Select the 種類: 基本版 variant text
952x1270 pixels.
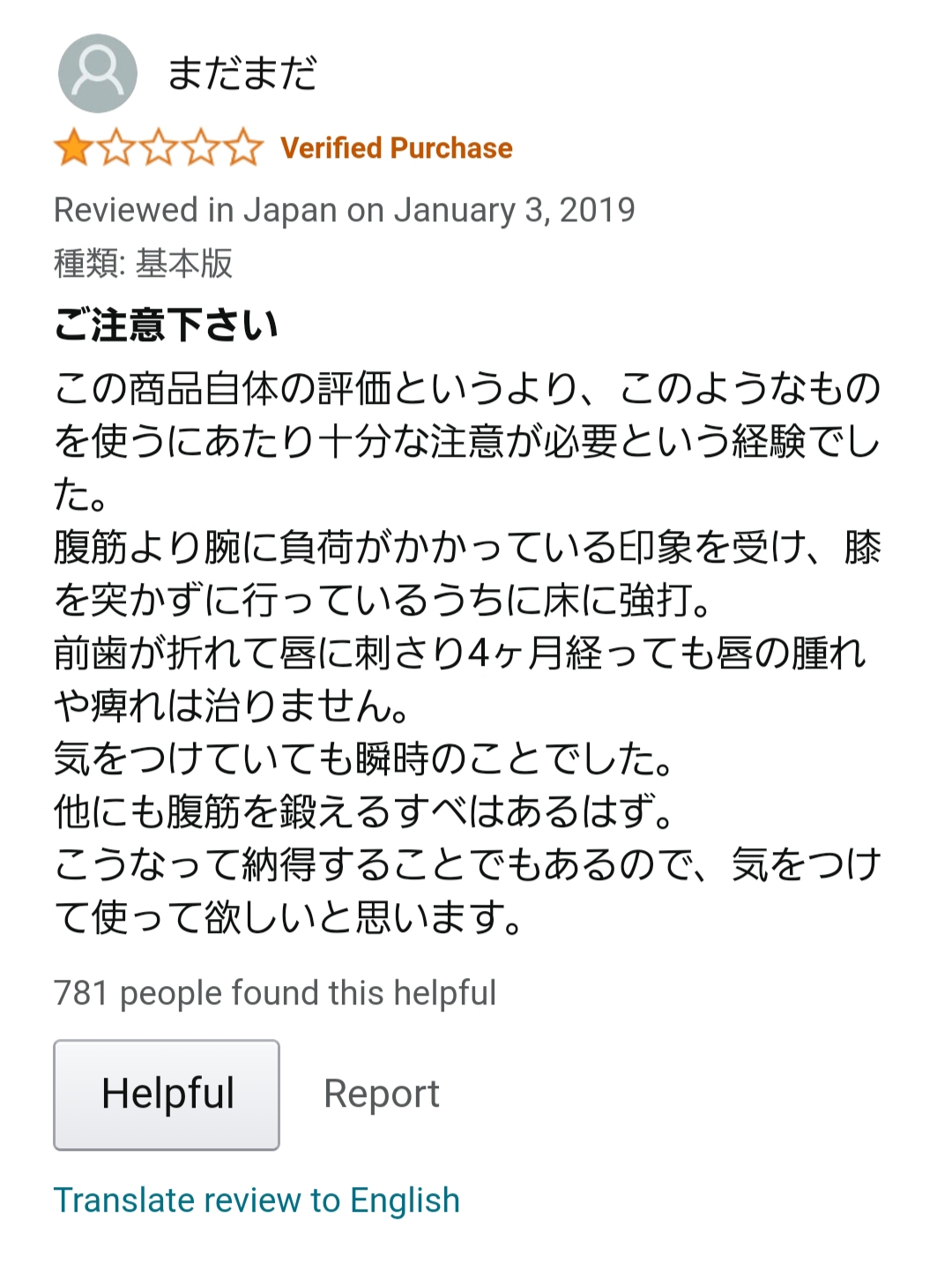click(x=143, y=264)
